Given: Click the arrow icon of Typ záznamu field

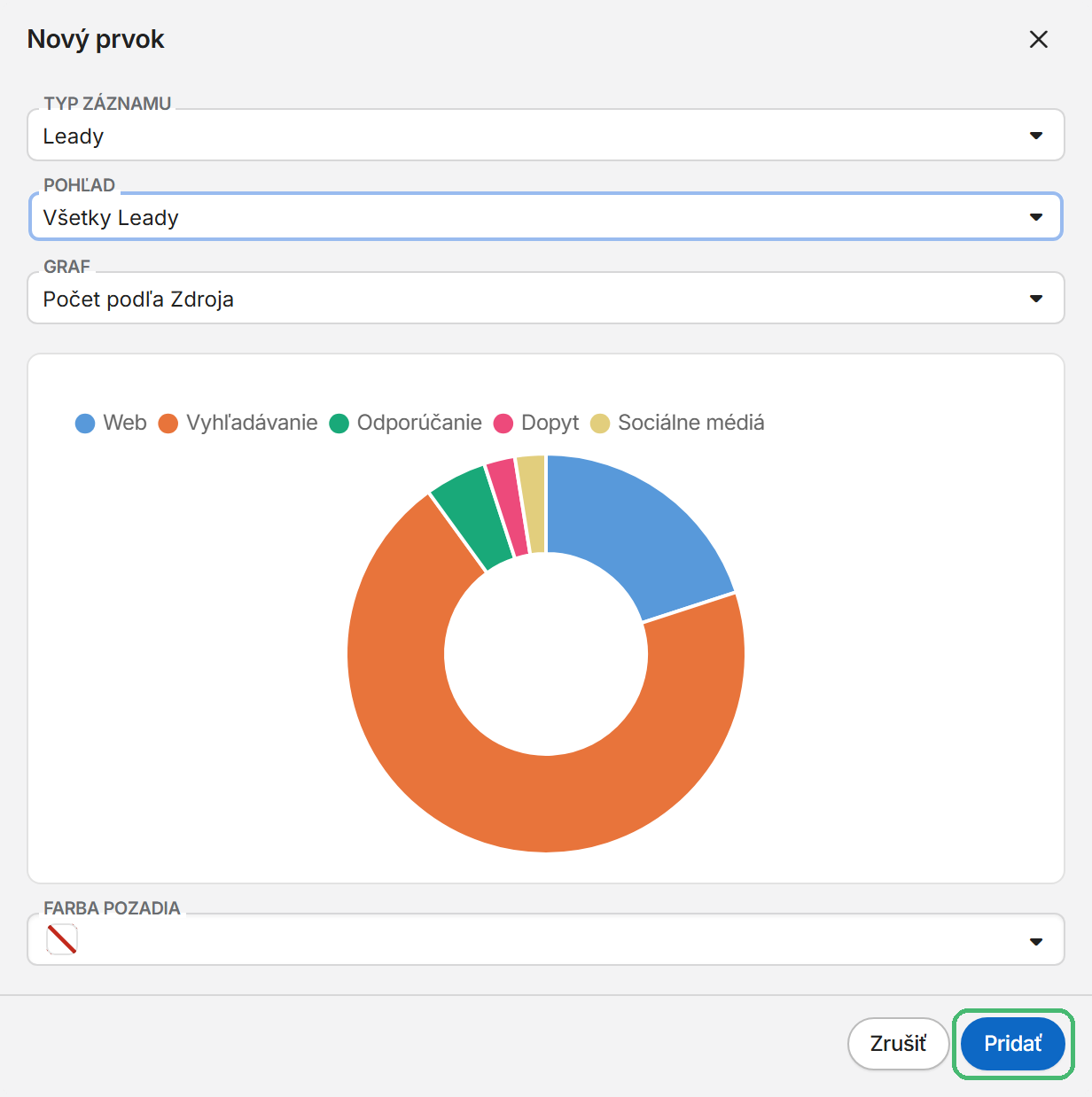Looking at the screenshot, I should 1035,136.
